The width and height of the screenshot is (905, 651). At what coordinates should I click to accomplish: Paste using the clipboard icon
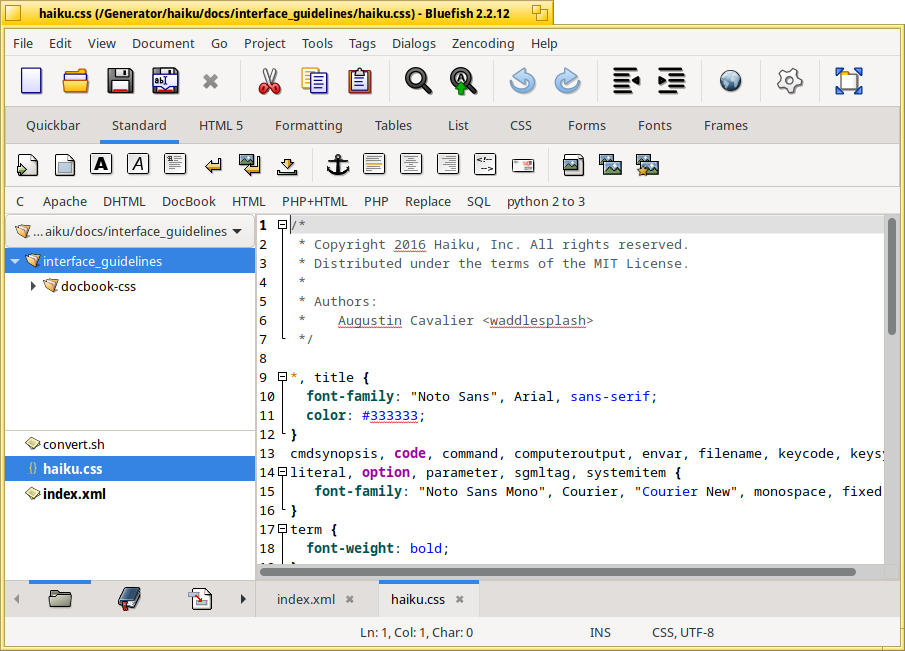coord(360,81)
